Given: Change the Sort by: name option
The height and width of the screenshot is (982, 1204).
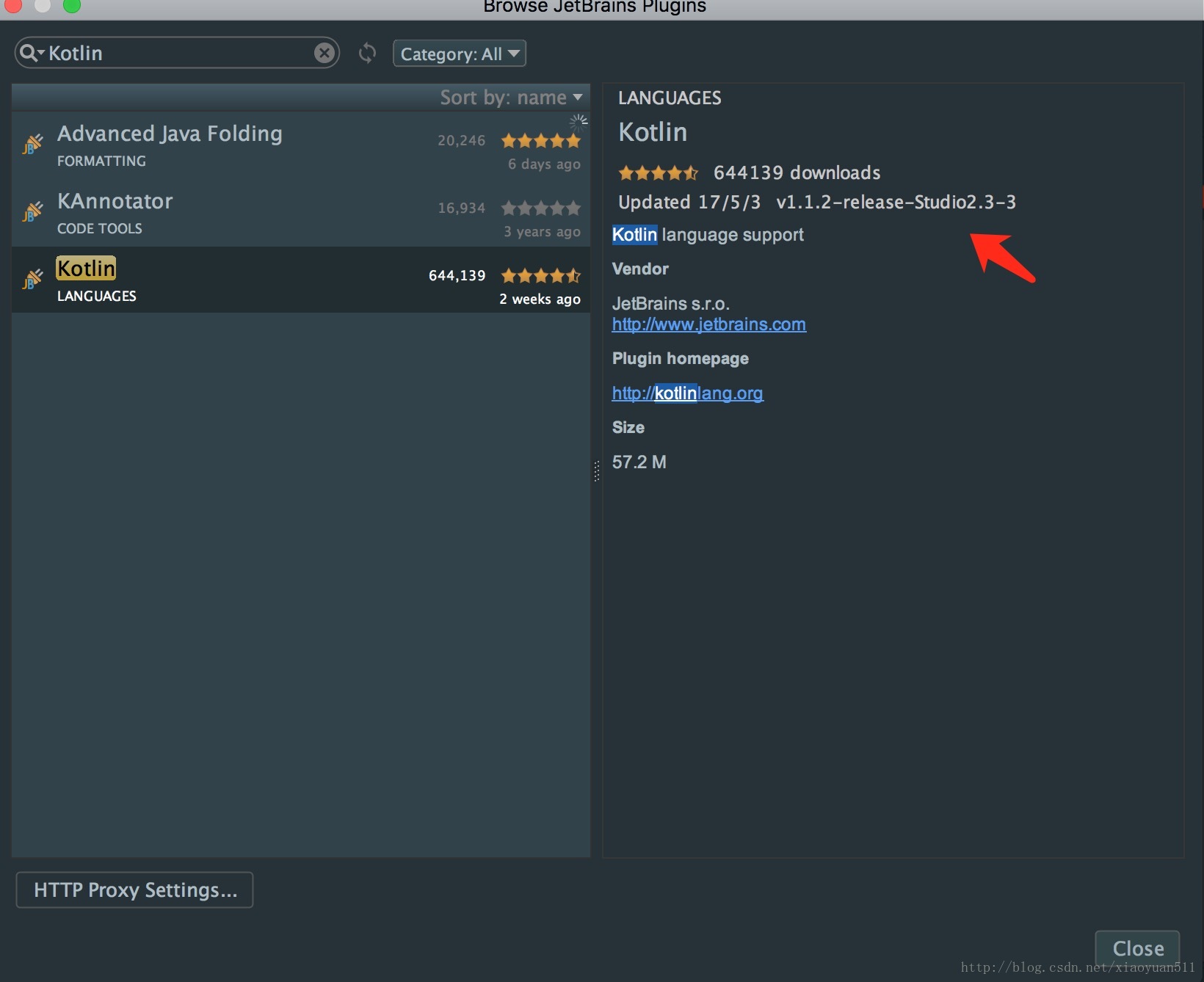Looking at the screenshot, I should point(511,98).
